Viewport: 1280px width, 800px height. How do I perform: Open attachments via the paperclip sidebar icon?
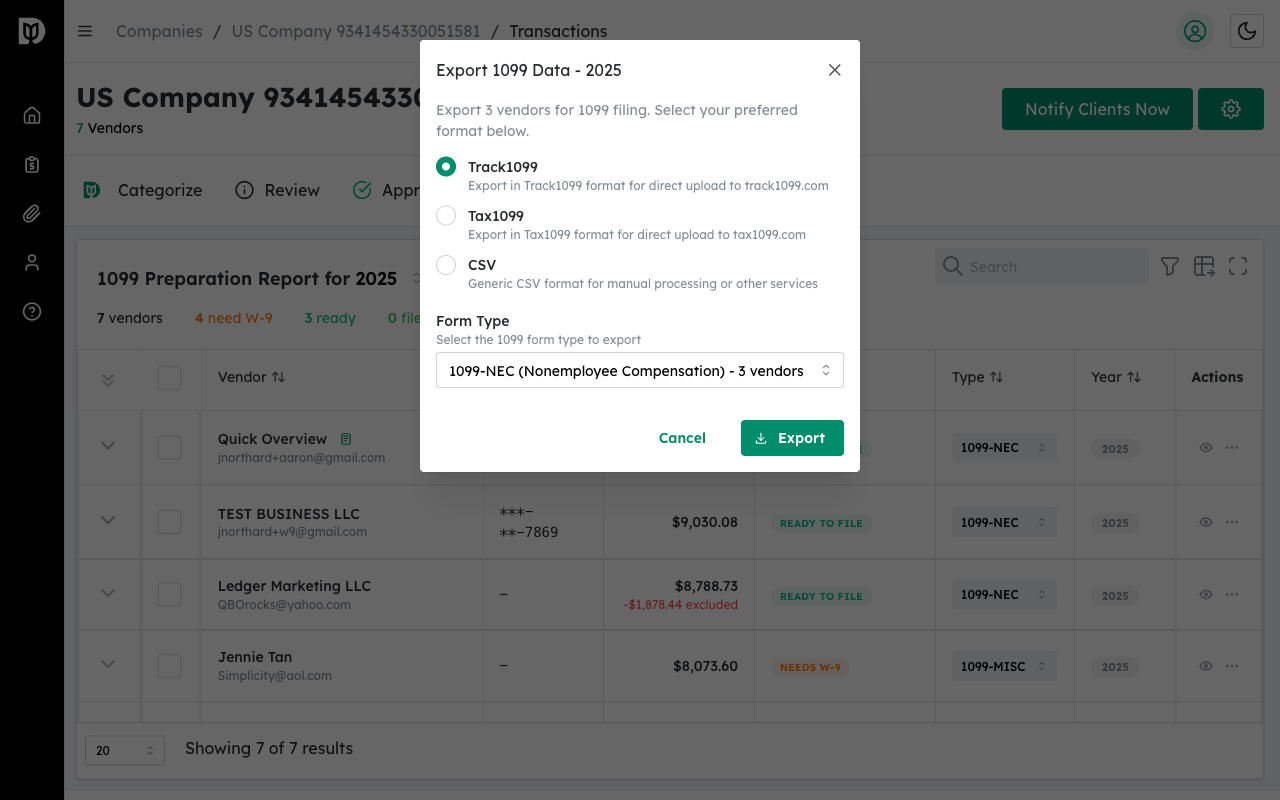(x=31, y=213)
